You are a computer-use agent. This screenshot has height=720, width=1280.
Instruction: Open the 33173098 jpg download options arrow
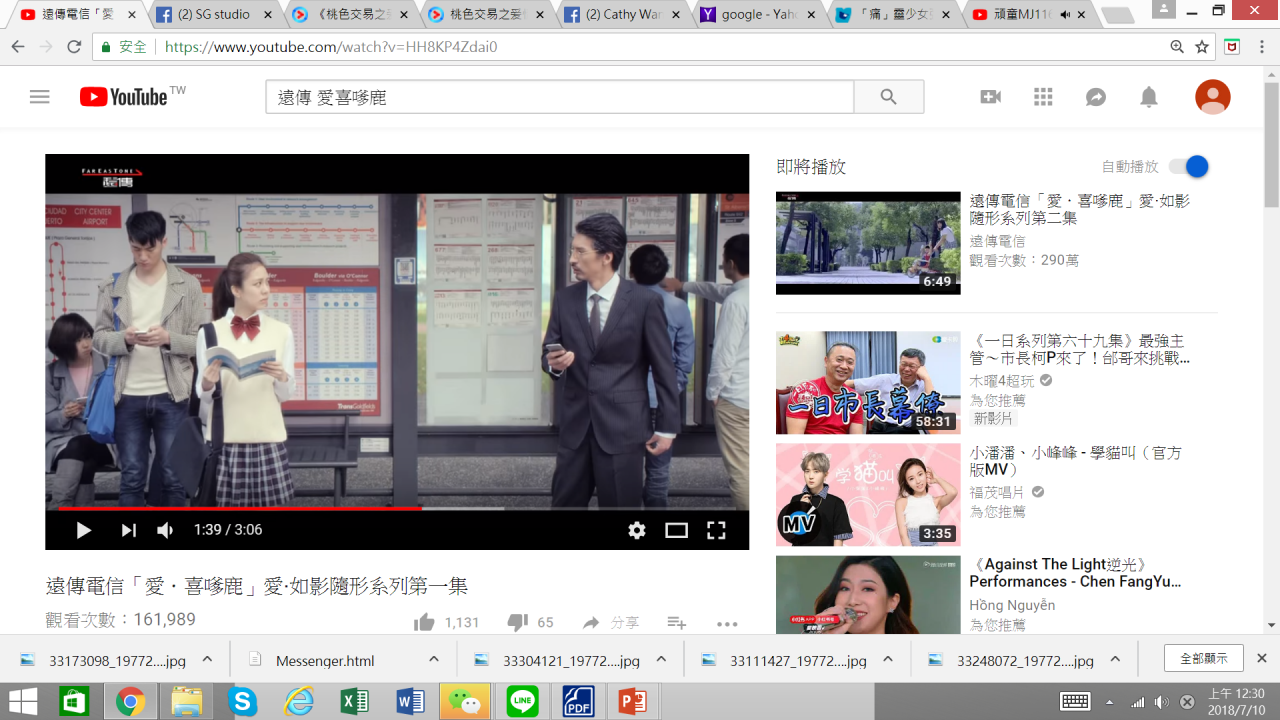click(x=207, y=660)
